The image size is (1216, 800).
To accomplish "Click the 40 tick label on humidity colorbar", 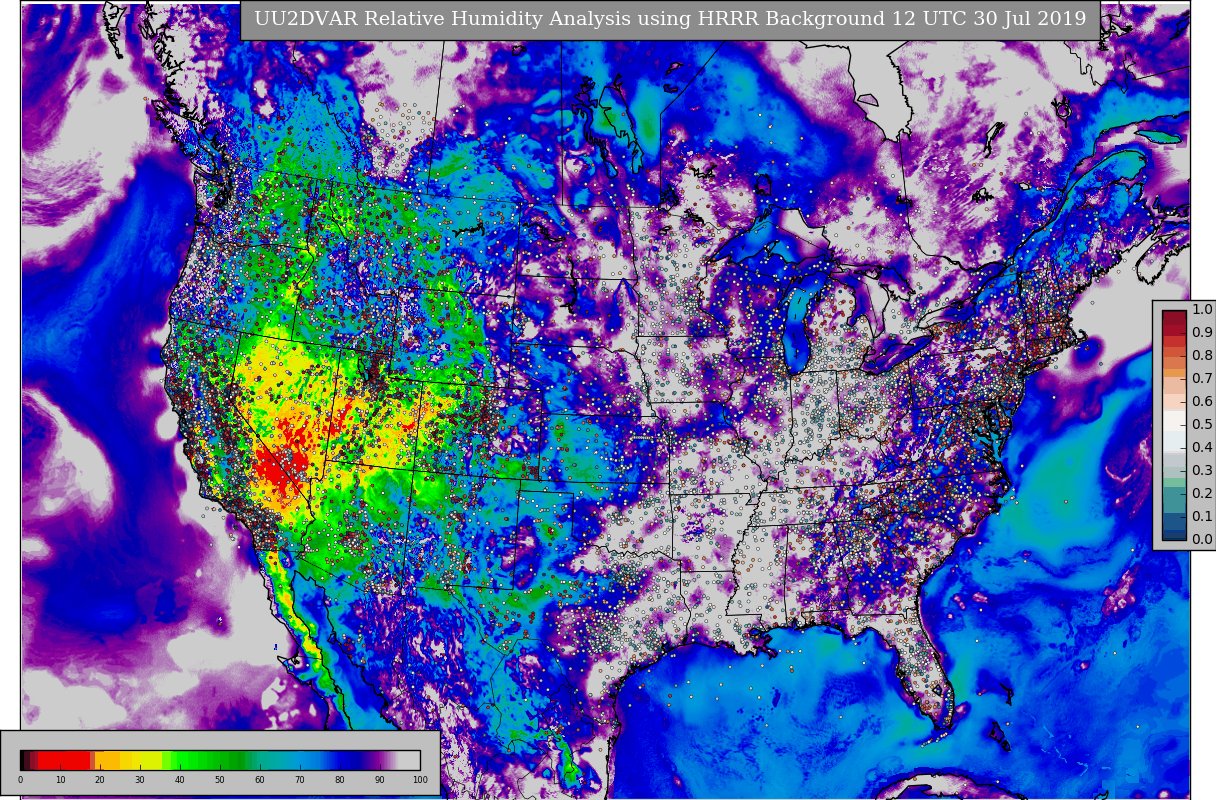I will click(180, 780).
